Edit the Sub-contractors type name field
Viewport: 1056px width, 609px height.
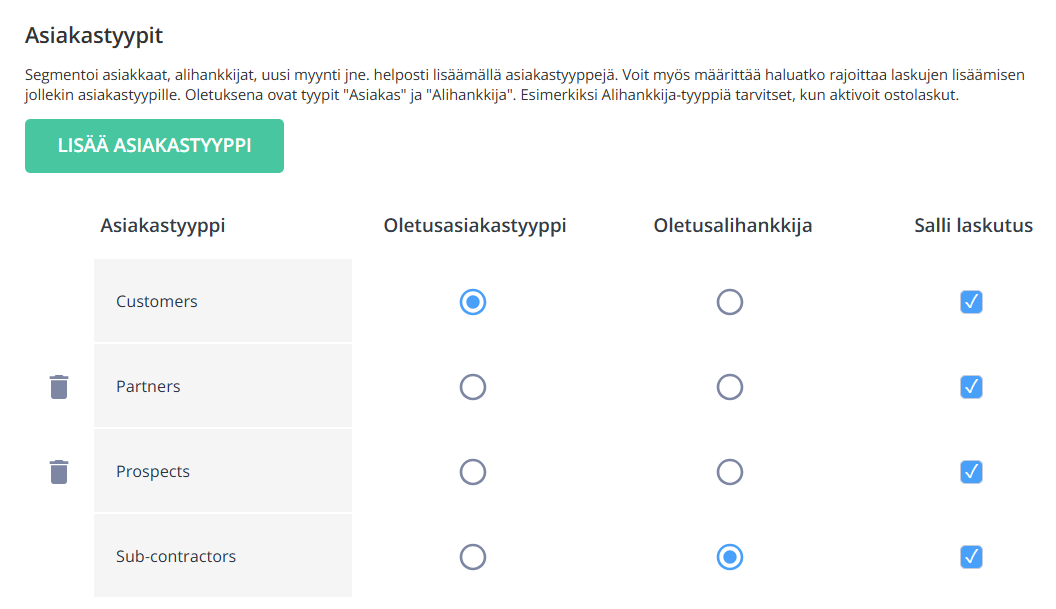(222, 557)
